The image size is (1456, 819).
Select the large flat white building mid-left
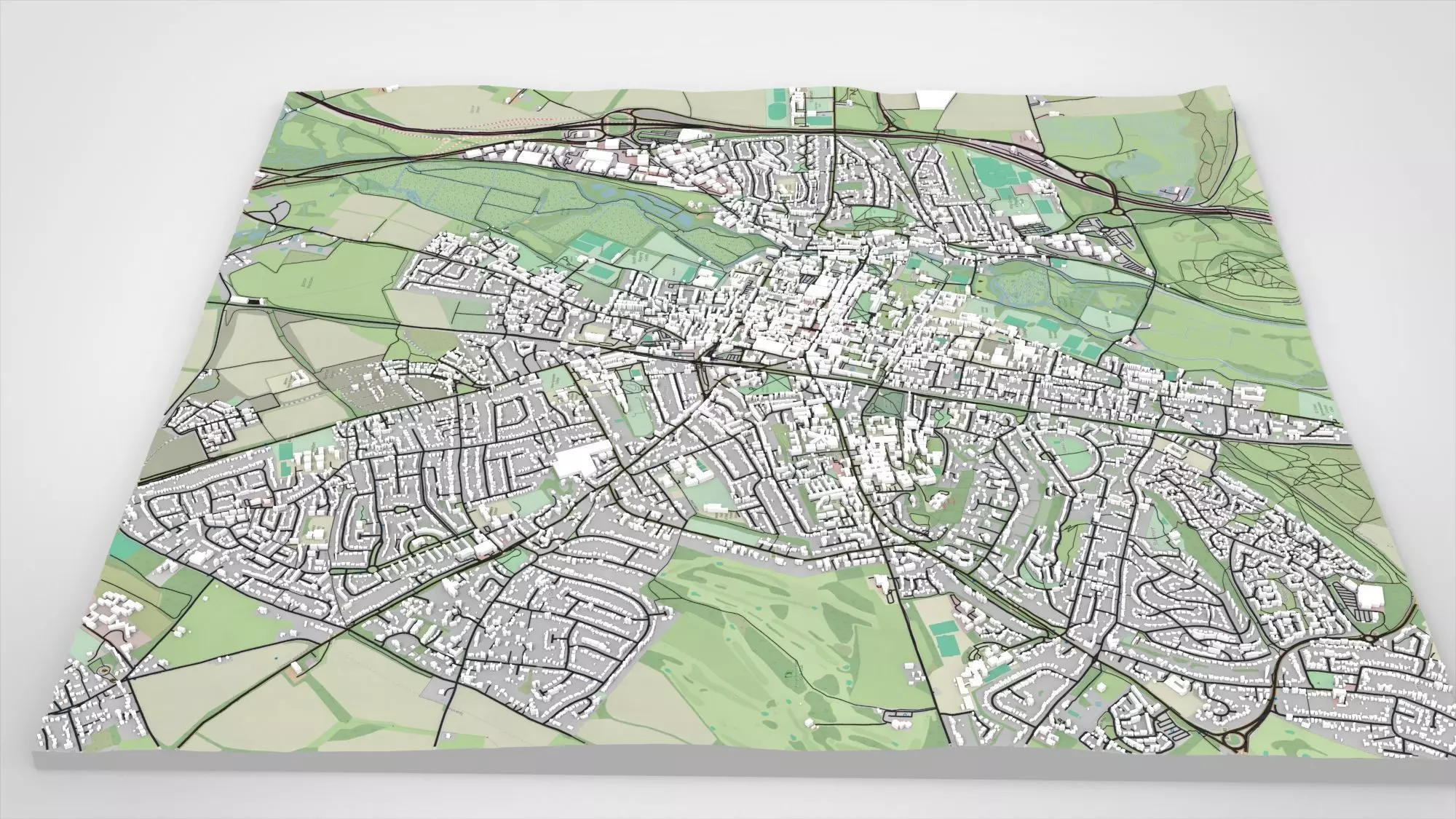pyautogui.click(x=575, y=459)
